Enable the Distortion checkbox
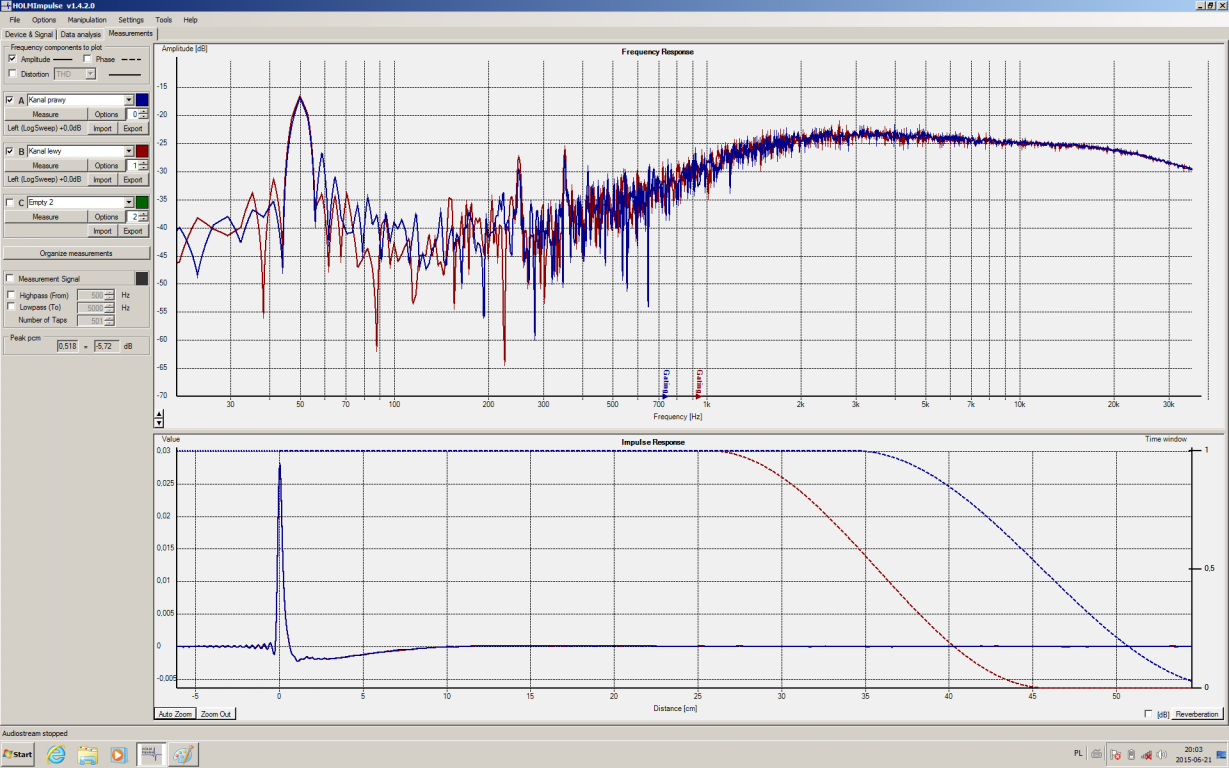 tap(12, 74)
